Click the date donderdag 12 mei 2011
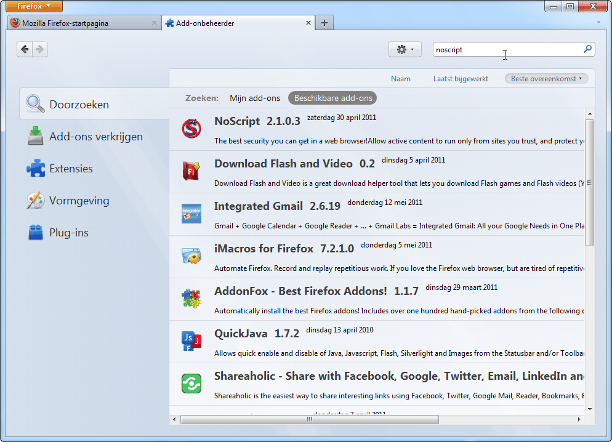The image size is (612, 442). [385, 202]
